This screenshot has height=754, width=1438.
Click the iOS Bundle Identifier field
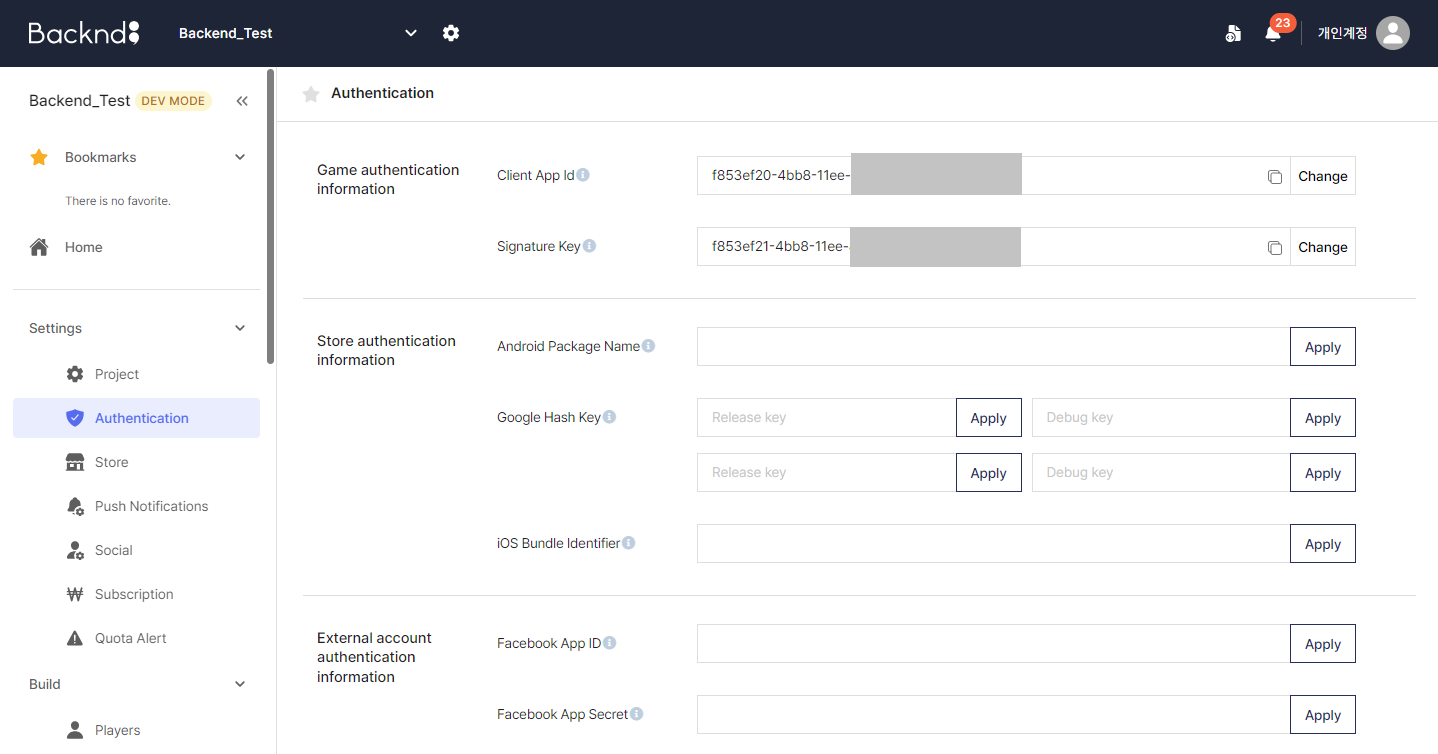pos(994,544)
